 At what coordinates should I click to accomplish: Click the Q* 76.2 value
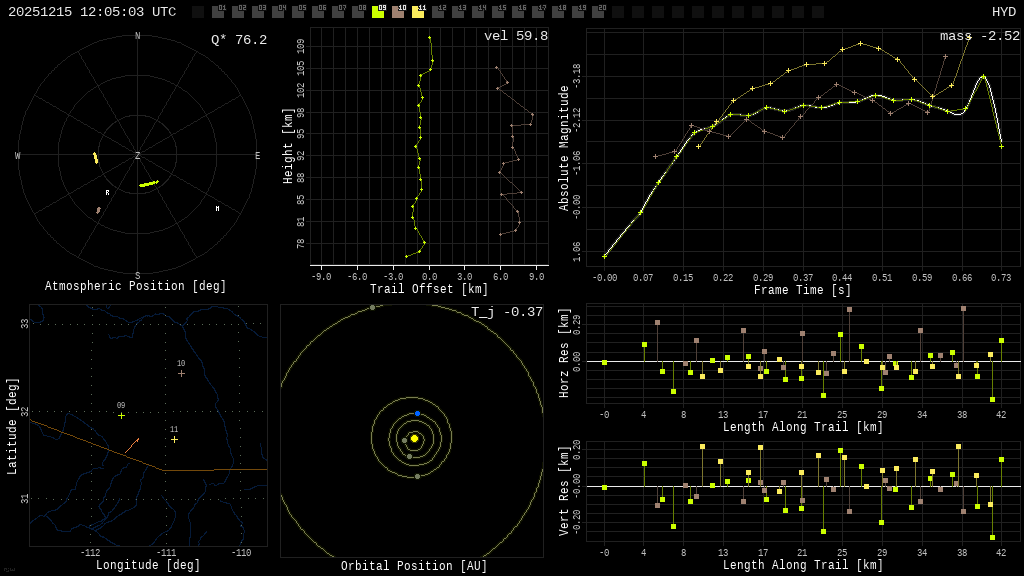click(238, 40)
